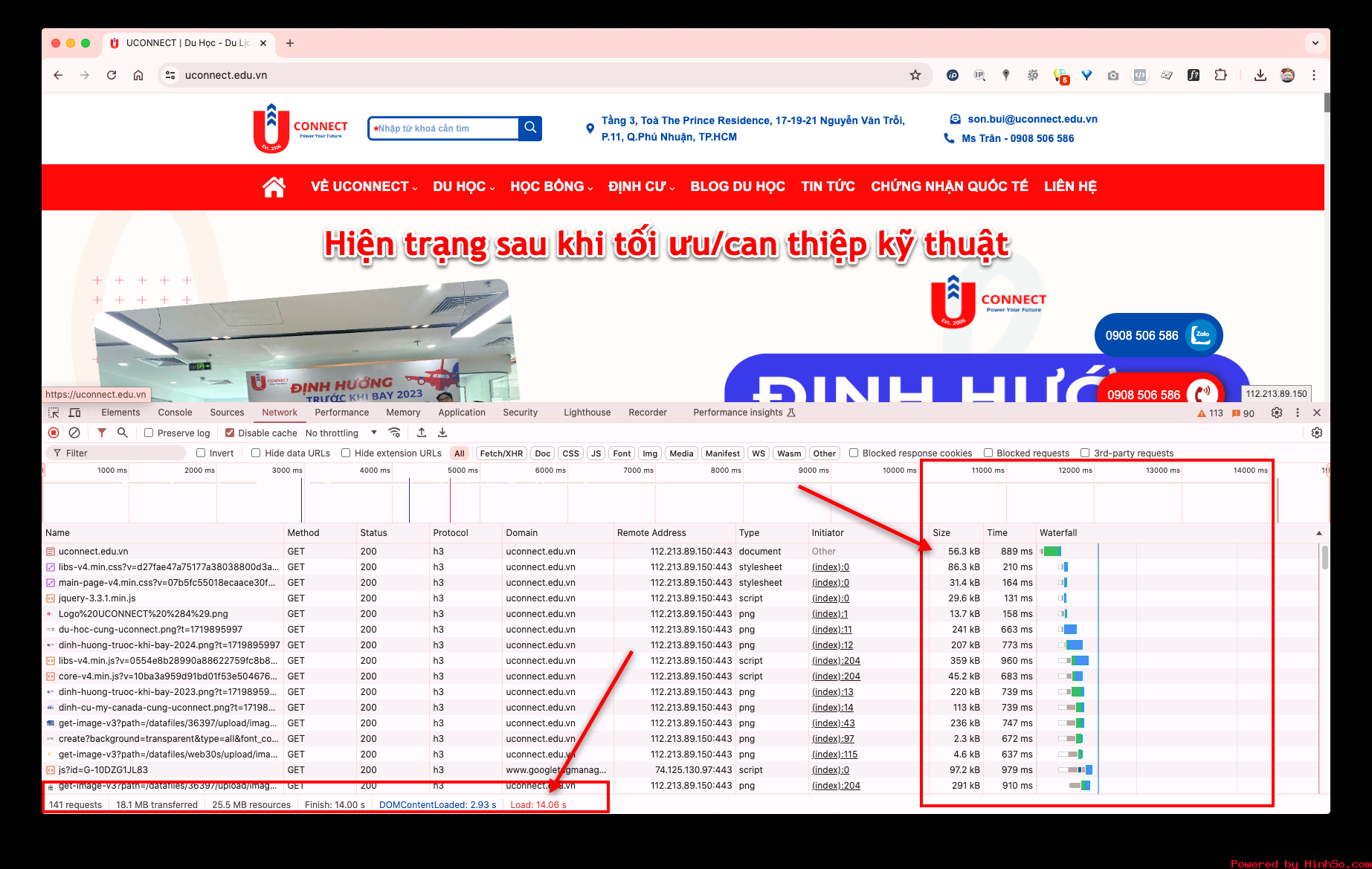
Task: Check 3rd-party requests checkbox
Action: click(x=1085, y=453)
